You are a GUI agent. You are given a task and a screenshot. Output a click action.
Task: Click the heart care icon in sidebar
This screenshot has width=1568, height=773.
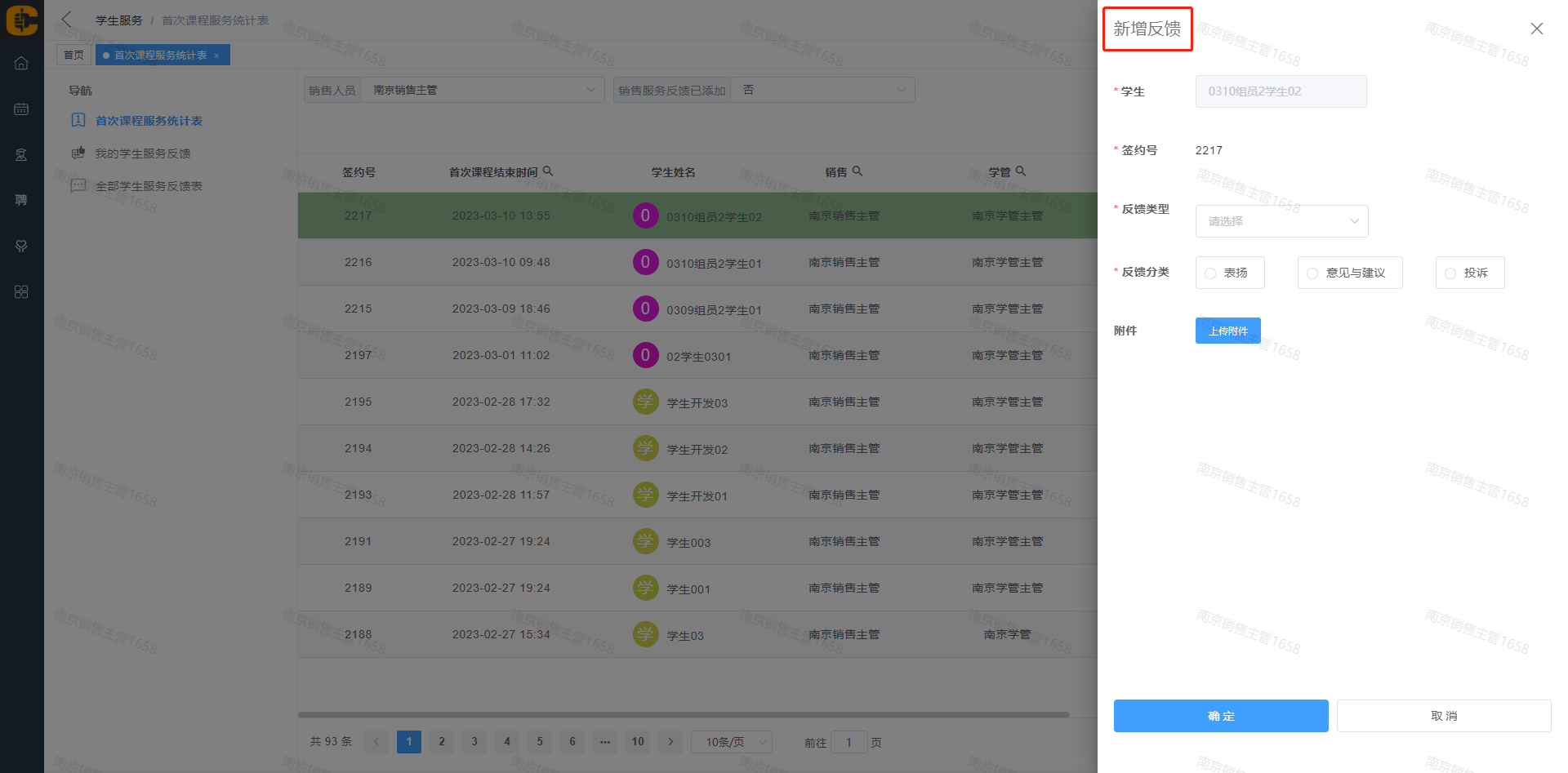coord(21,246)
